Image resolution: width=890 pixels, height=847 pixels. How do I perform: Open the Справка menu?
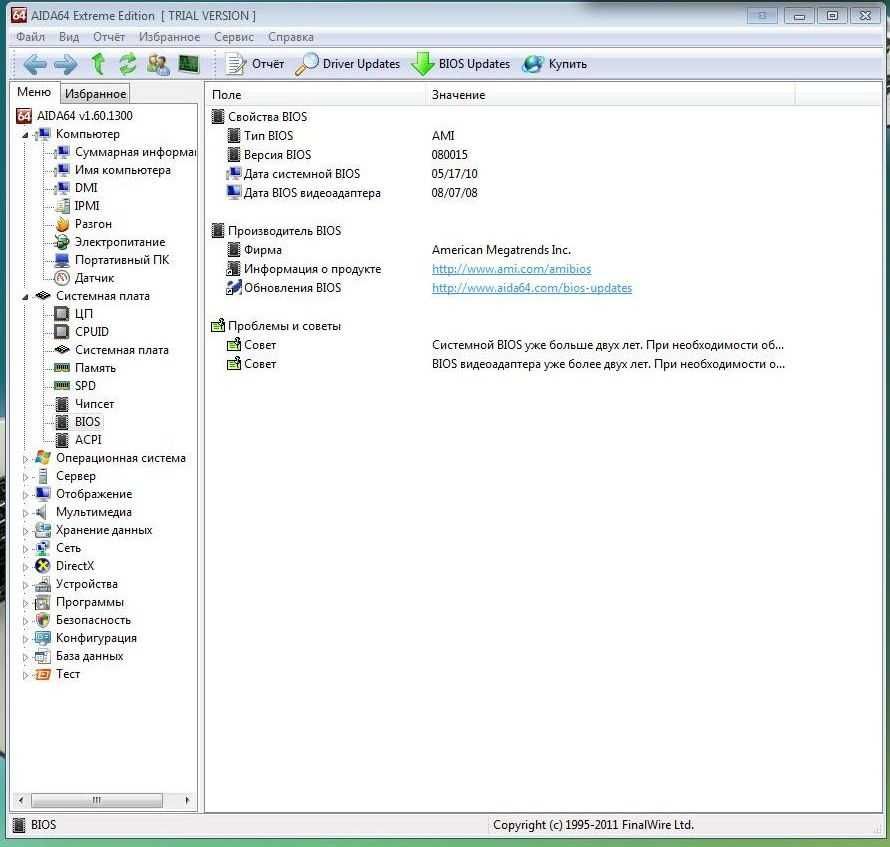[x=291, y=37]
